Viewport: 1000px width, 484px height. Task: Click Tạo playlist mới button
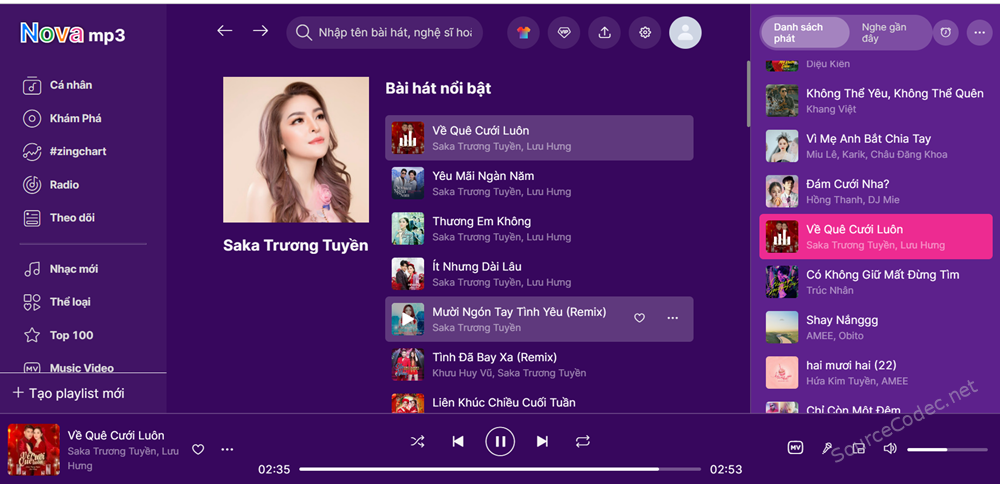coord(69,393)
